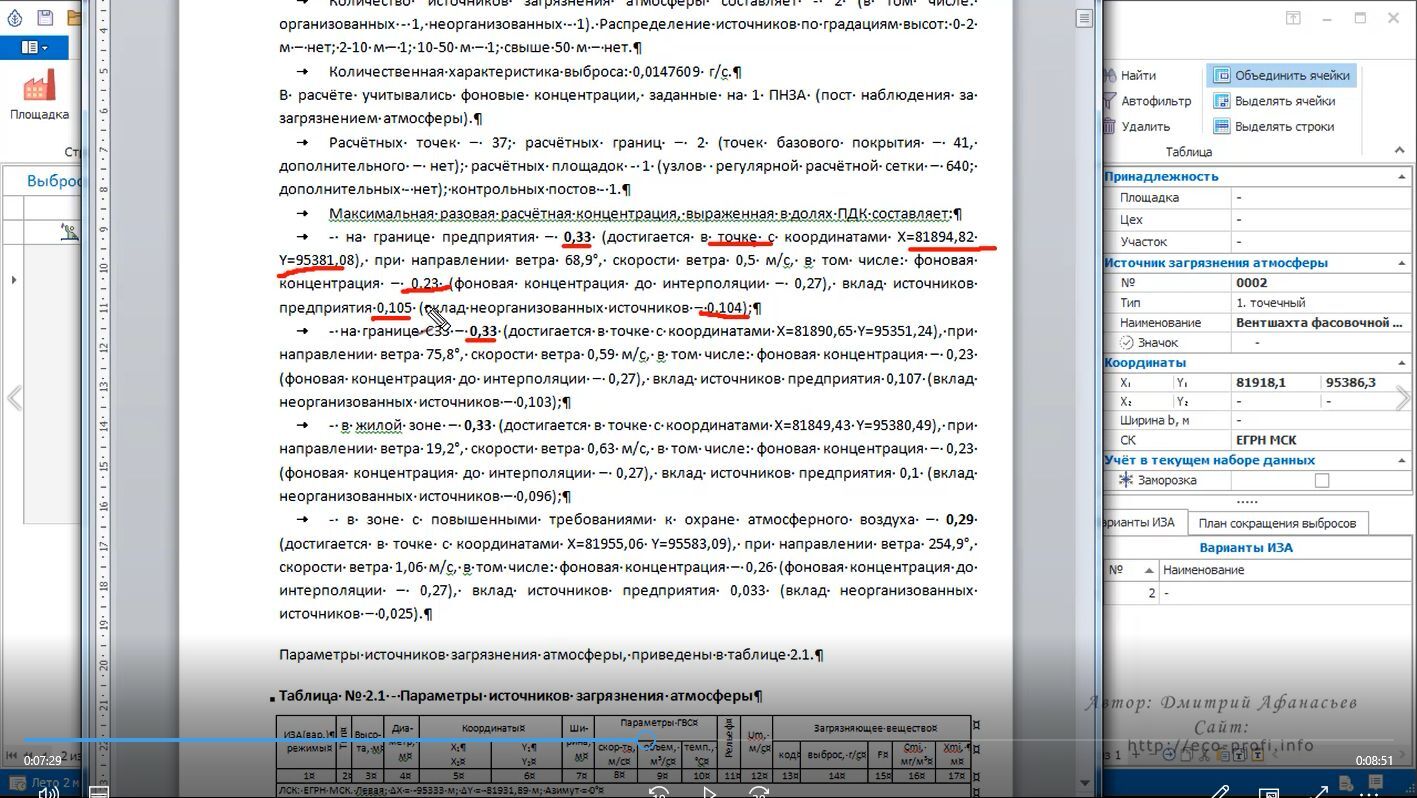Screen dimensions: 1417x798
Task: Collapse Источник загрязнения атмосферы section
Action: pyautogui.click(x=1402, y=263)
